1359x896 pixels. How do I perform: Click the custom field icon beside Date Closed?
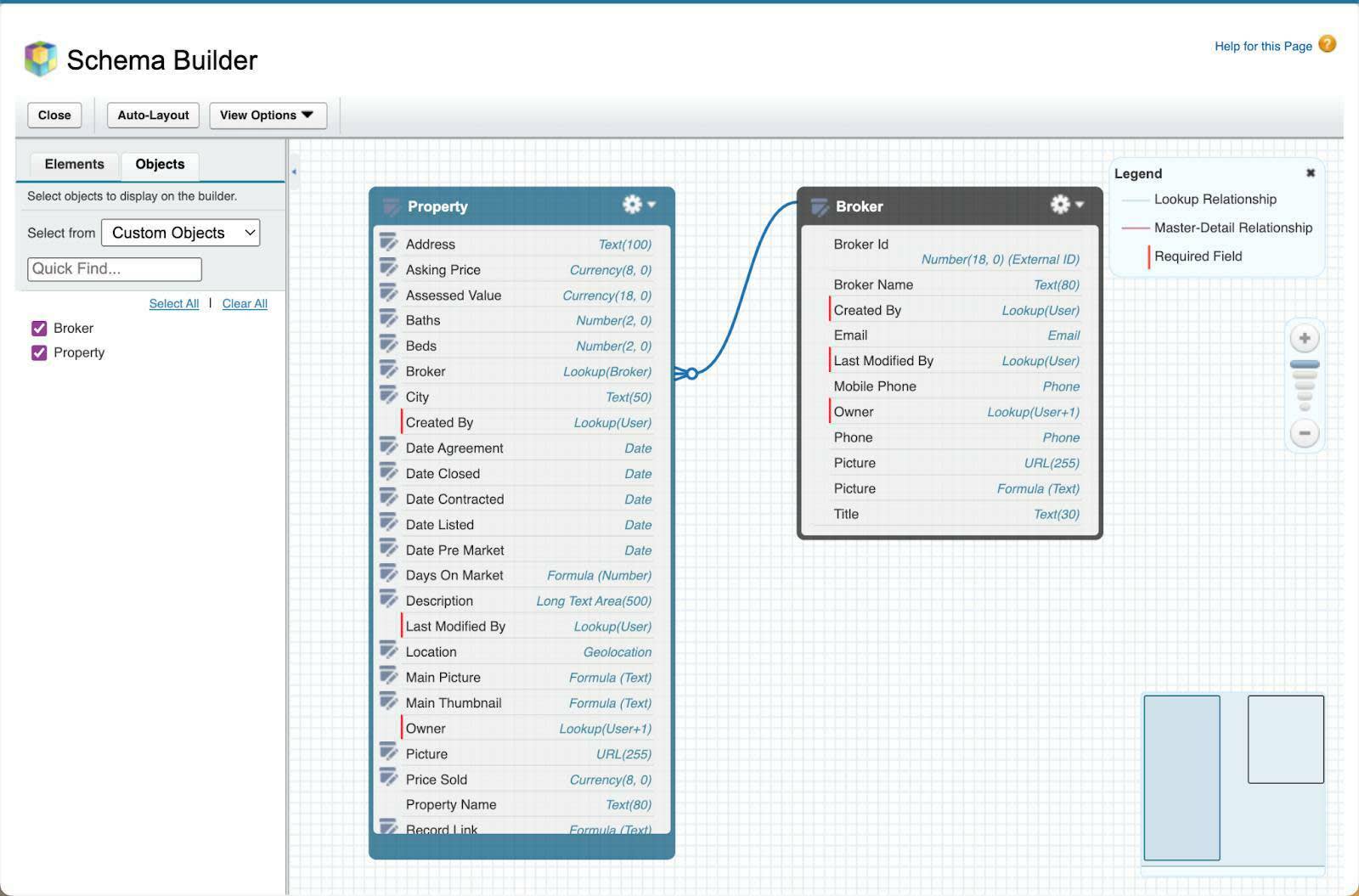[389, 472]
